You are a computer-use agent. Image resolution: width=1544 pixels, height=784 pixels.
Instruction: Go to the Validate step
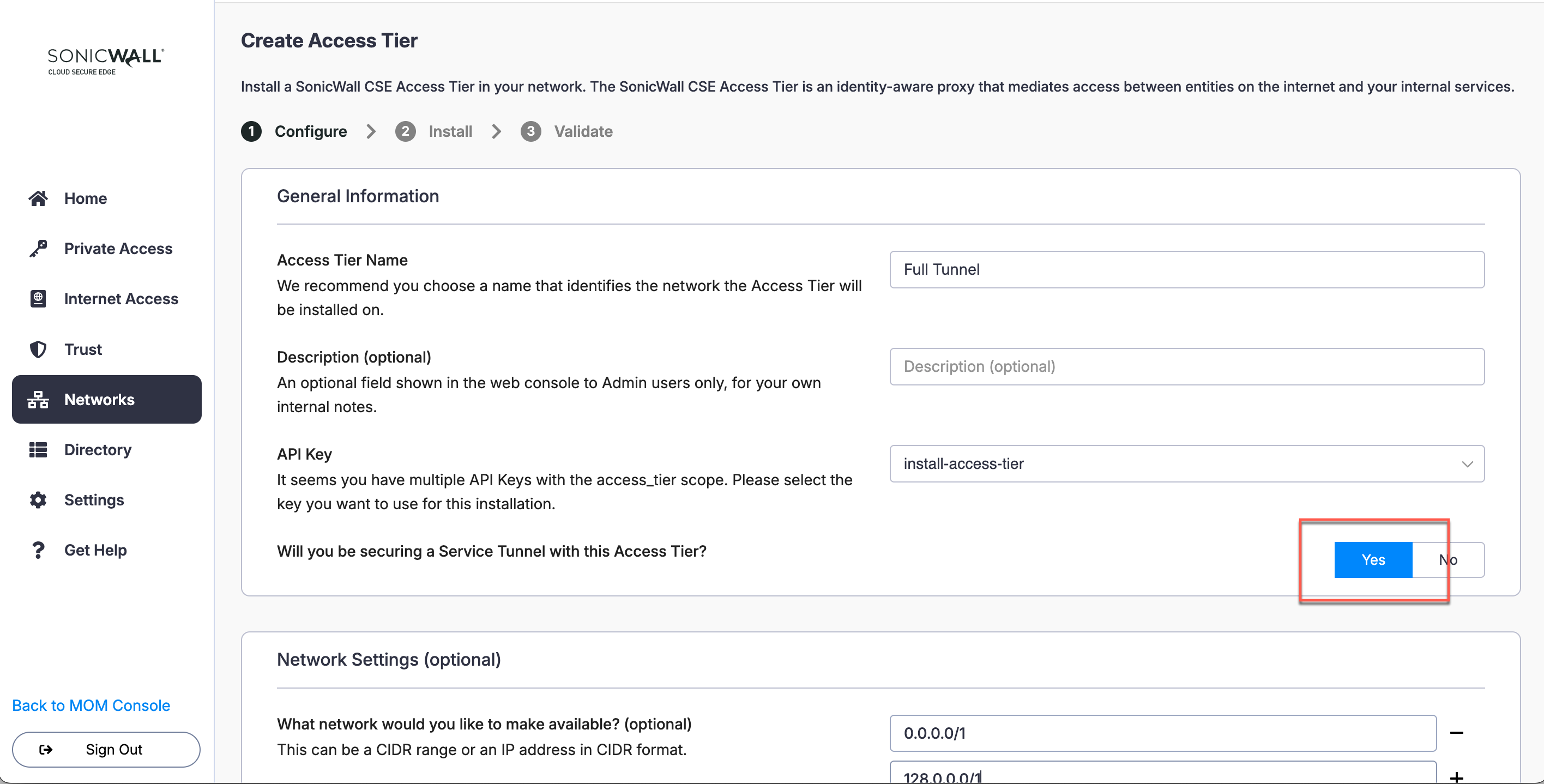pyautogui.click(x=583, y=131)
